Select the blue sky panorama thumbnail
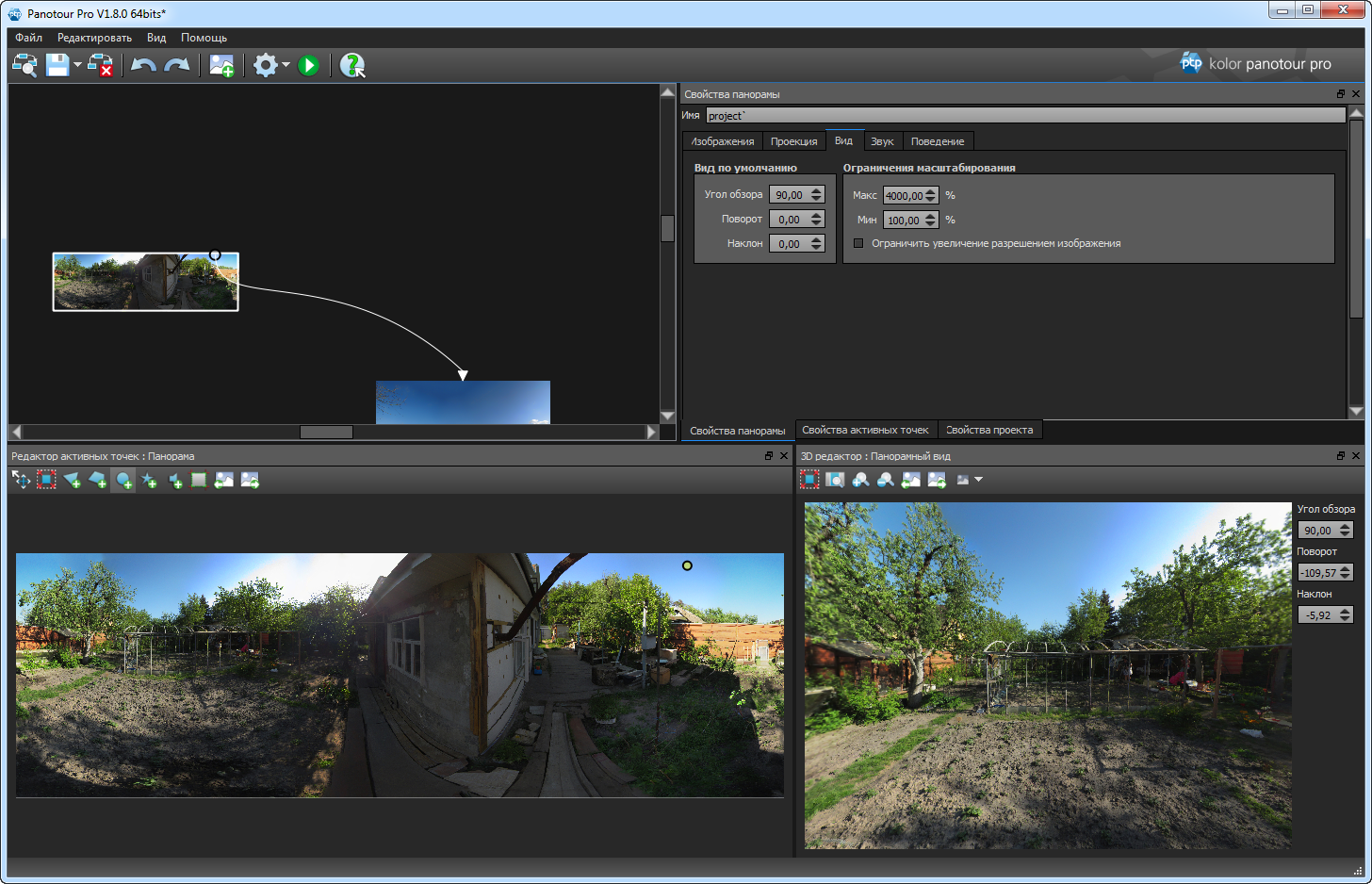The width and height of the screenshot is (1372, 884). (x=463, y=402)
